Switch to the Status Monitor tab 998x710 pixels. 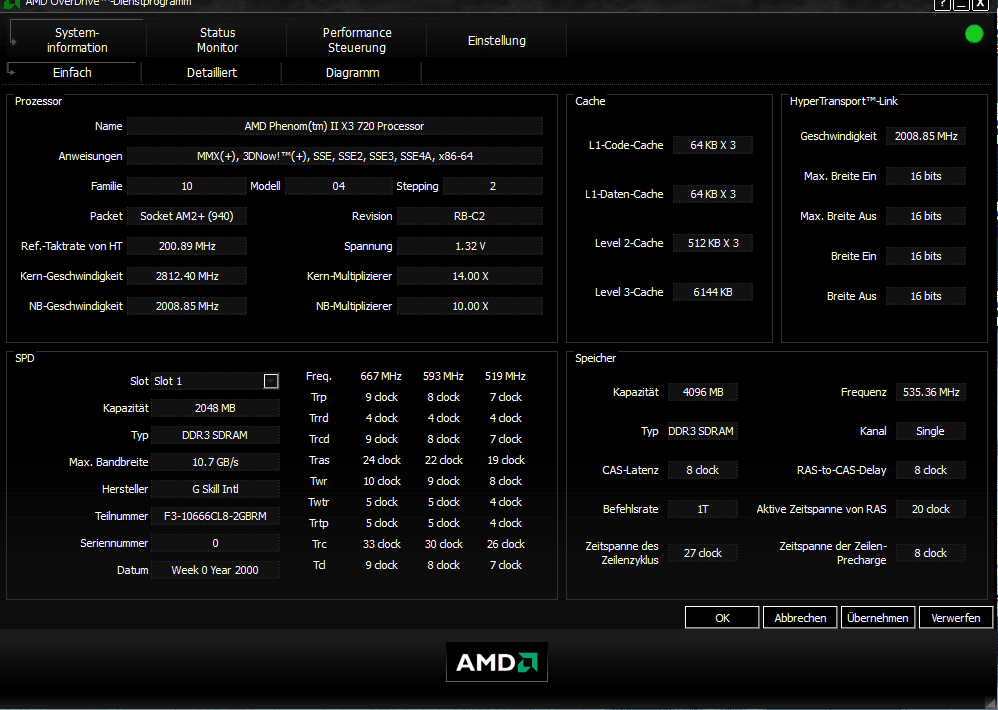click(x=217, y=39)
